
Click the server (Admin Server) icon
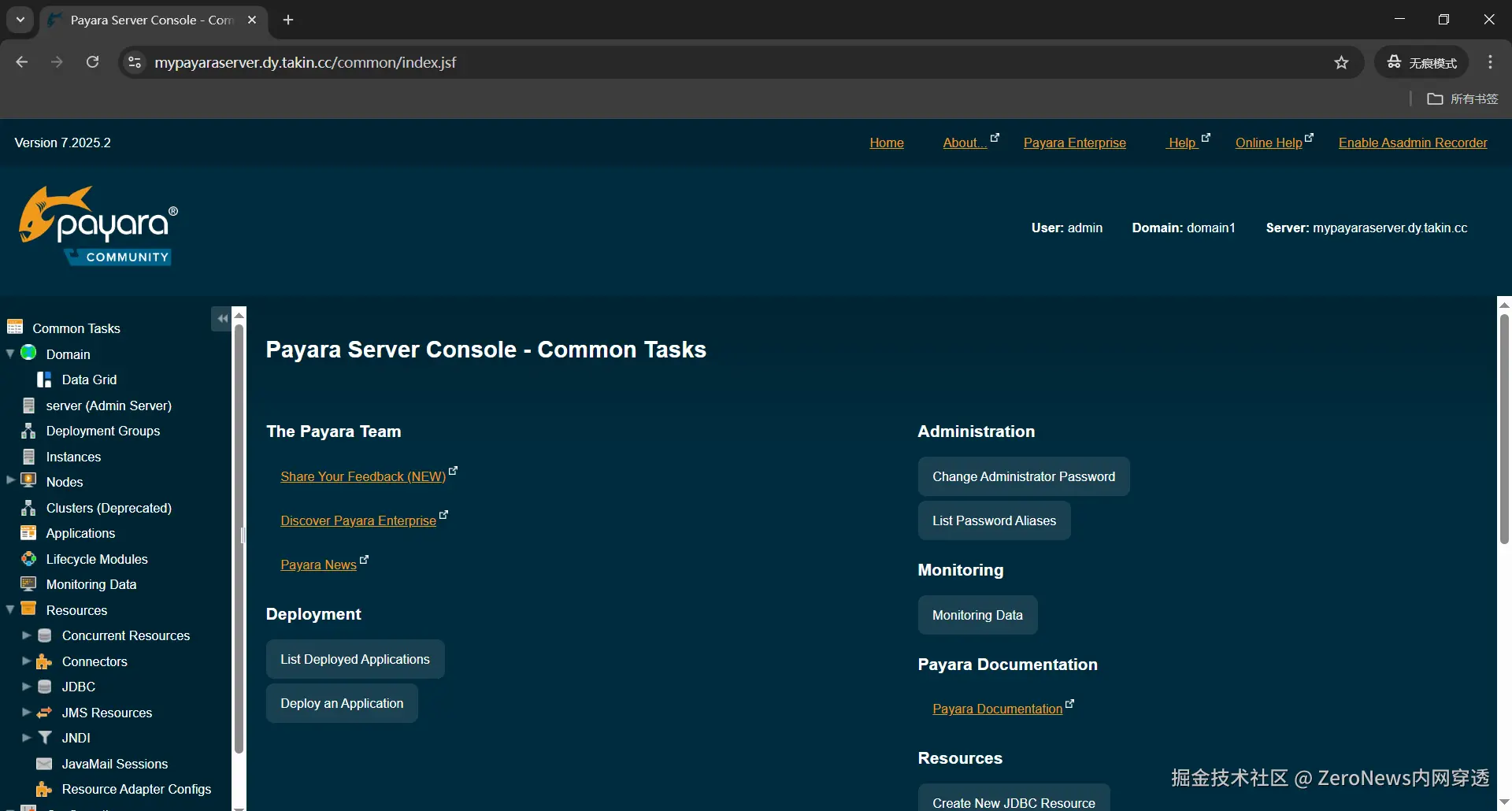[x=29, y=405]
